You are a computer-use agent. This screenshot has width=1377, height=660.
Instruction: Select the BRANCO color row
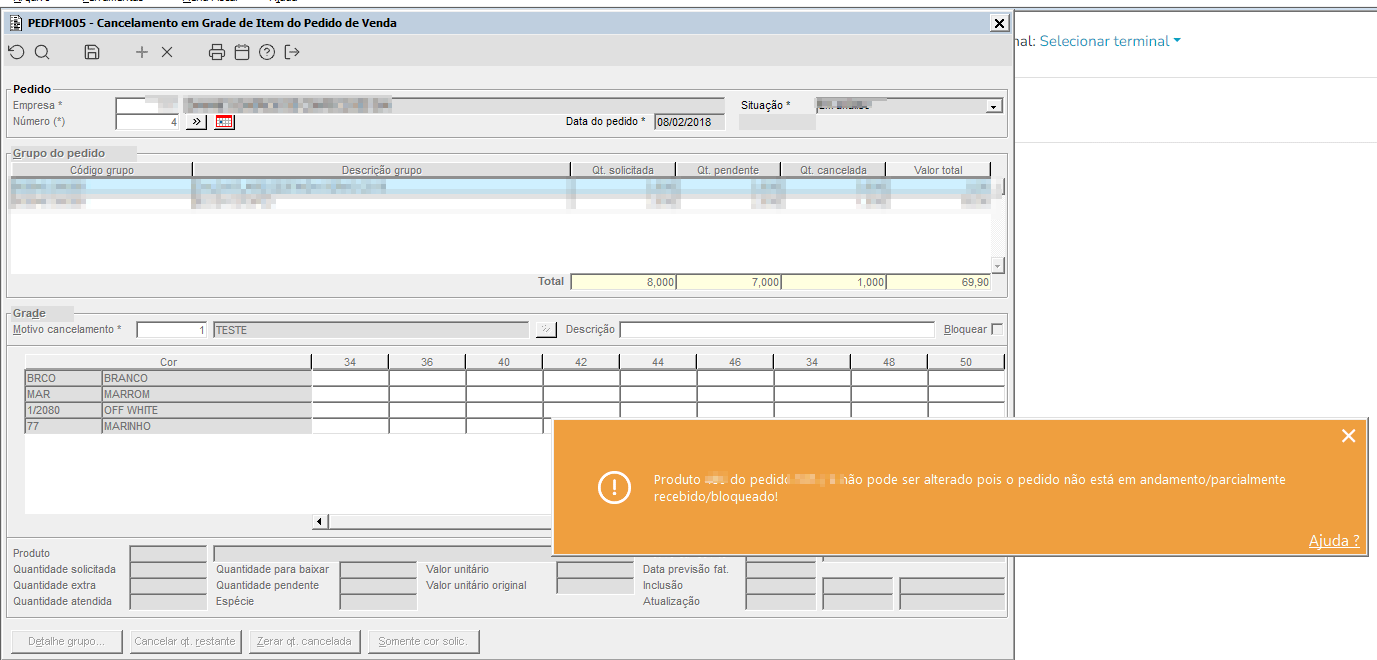[168, 378]
